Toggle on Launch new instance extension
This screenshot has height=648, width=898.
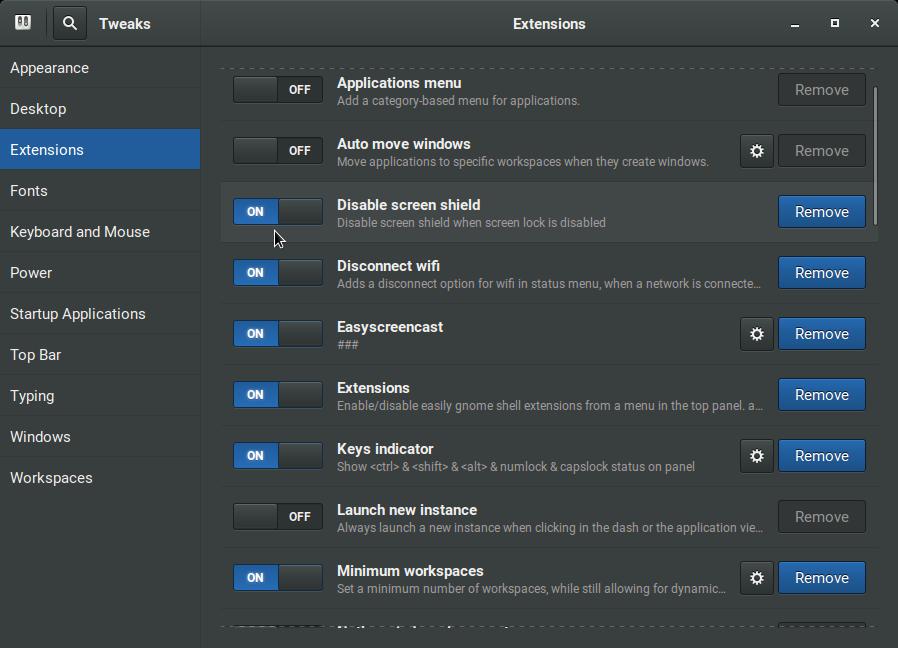coord(278,517)
